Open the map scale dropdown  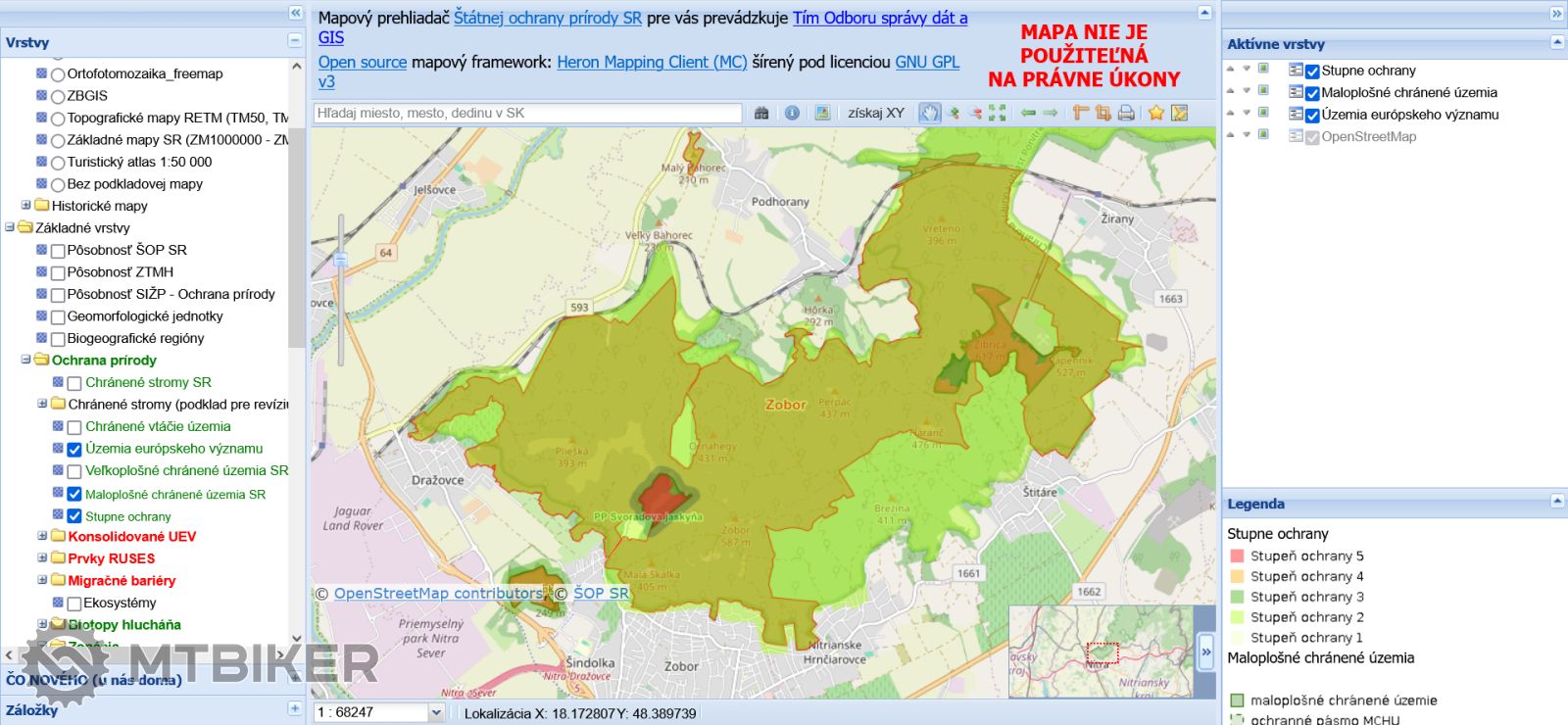pyautogui.click(x=436, y=712)
